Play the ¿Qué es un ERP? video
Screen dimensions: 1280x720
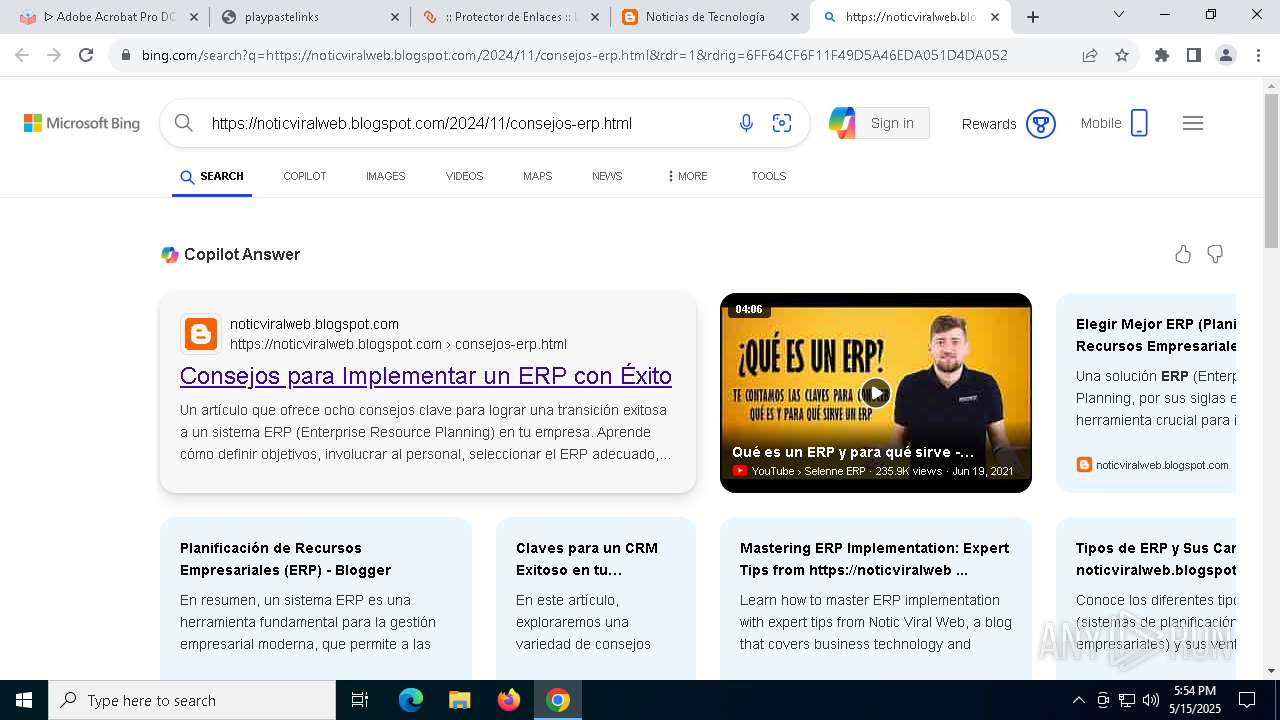tap(876, 393)
